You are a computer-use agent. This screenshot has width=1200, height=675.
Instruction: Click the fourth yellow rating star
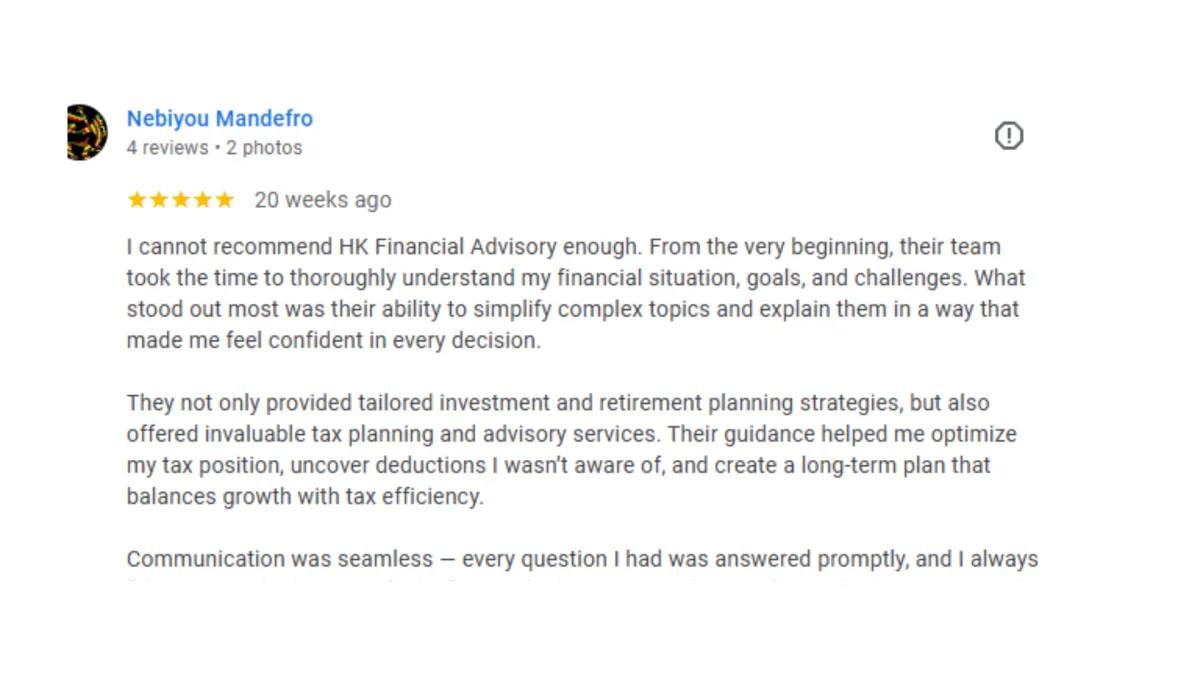(203, 200)
